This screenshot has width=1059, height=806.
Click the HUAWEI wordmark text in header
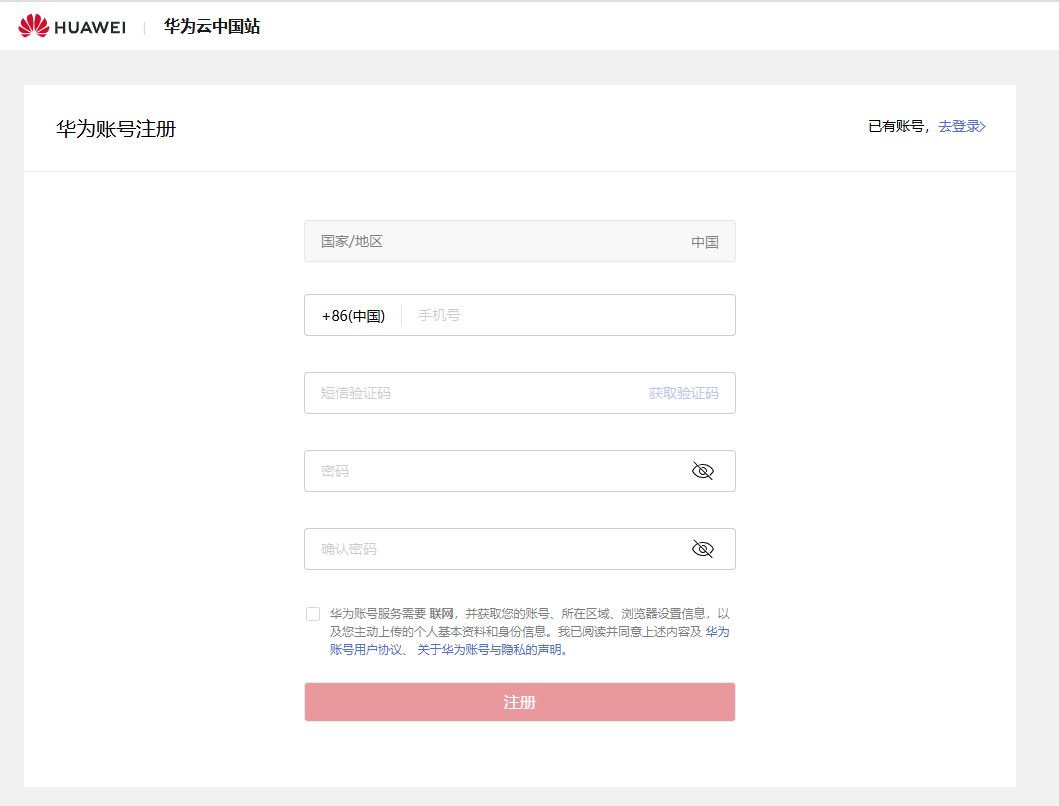[90, 27]
